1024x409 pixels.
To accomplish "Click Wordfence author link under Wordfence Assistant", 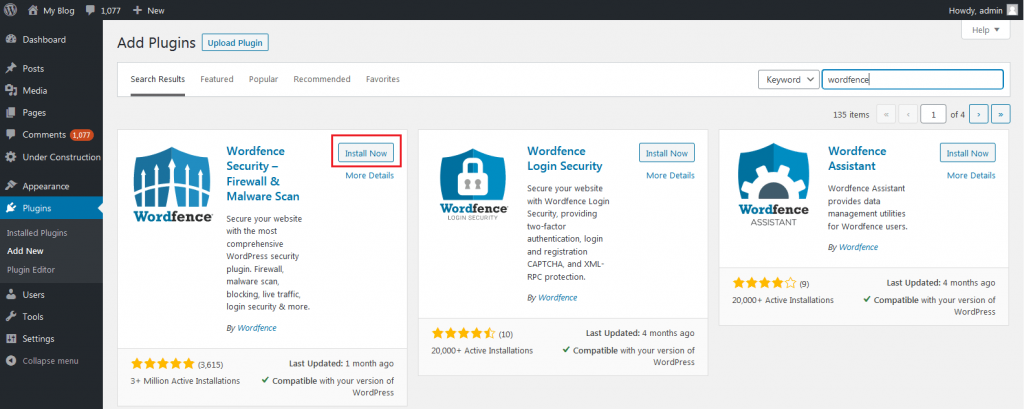I will pyautogui.click(x=859, y=248).
